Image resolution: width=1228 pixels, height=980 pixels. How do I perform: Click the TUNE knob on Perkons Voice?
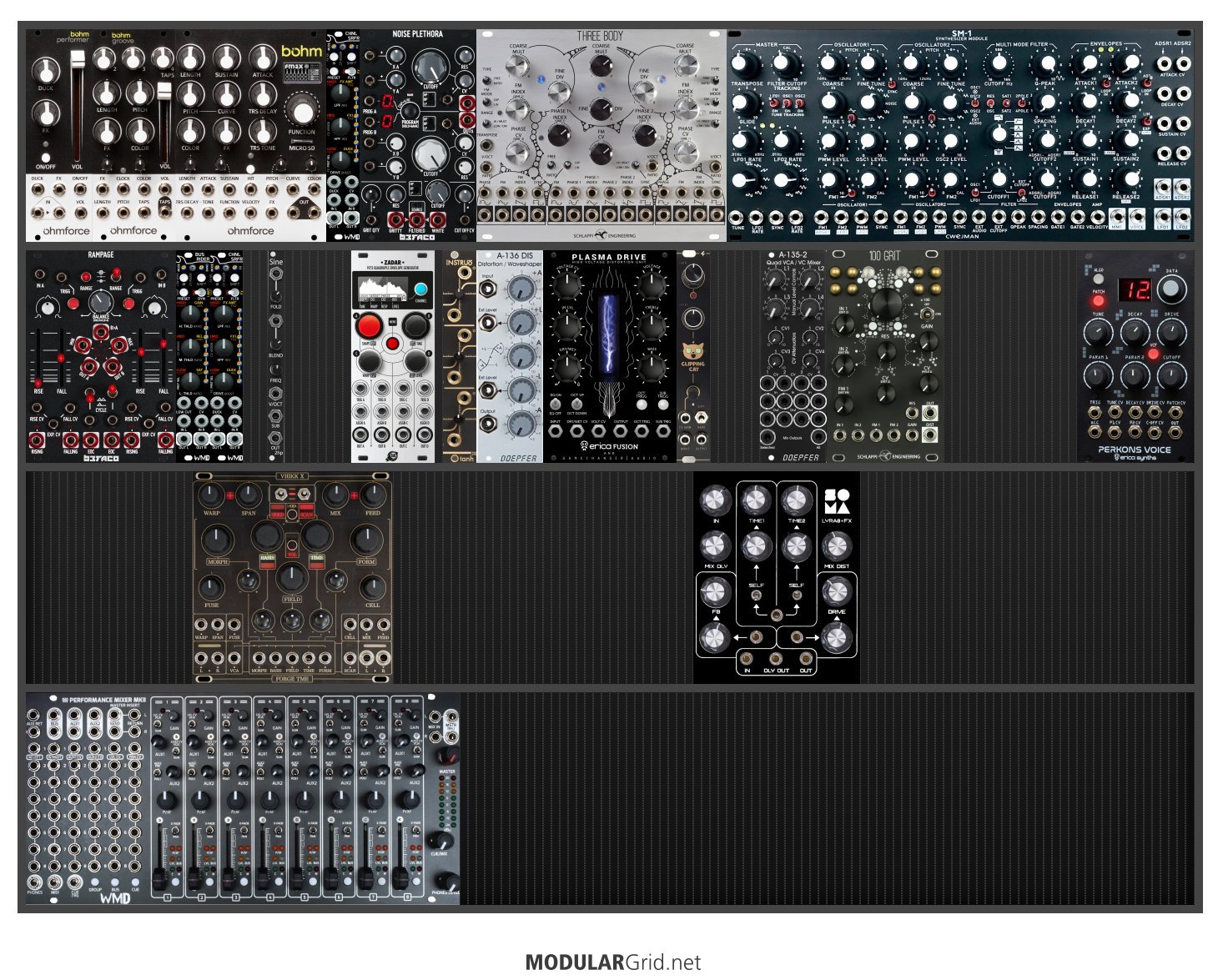coord(1098,334)
